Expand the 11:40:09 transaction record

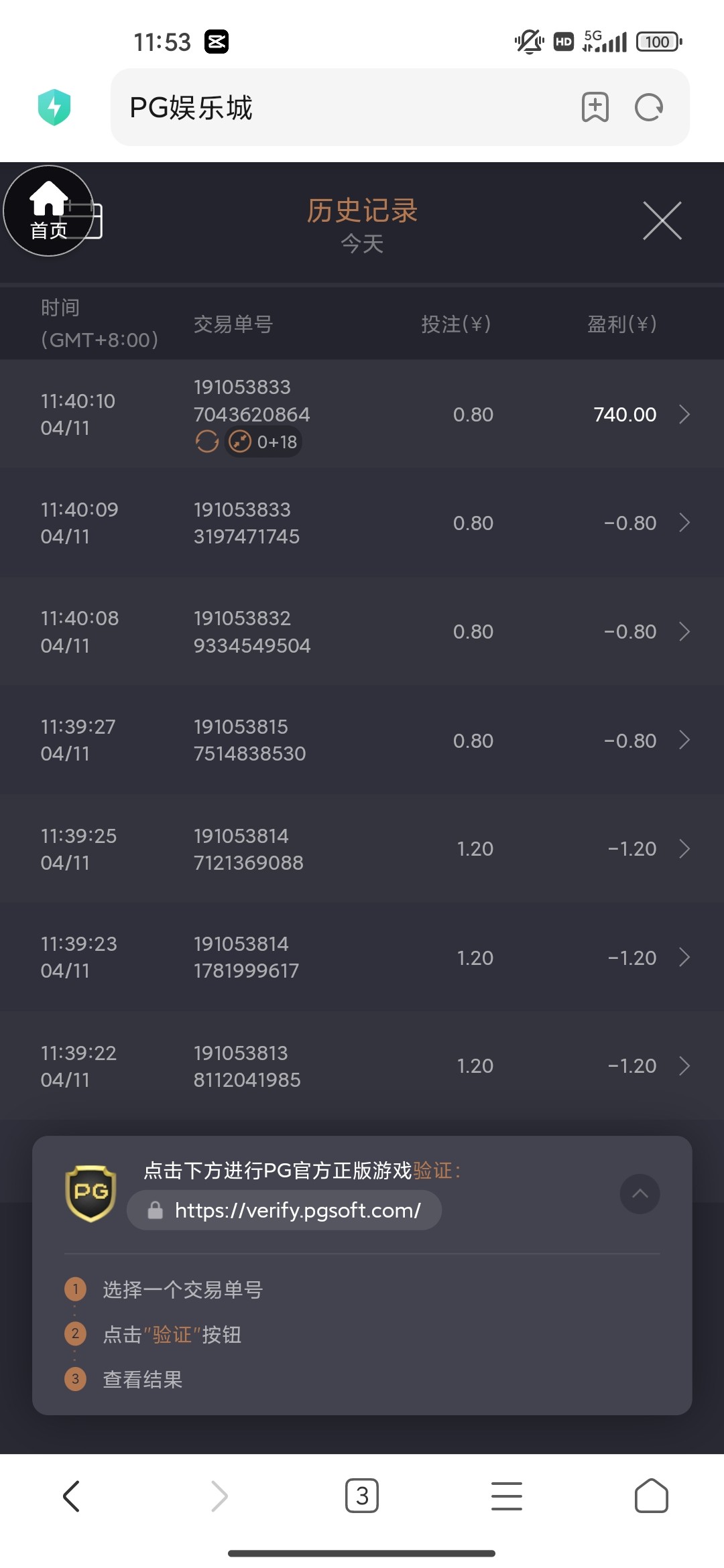684,523
